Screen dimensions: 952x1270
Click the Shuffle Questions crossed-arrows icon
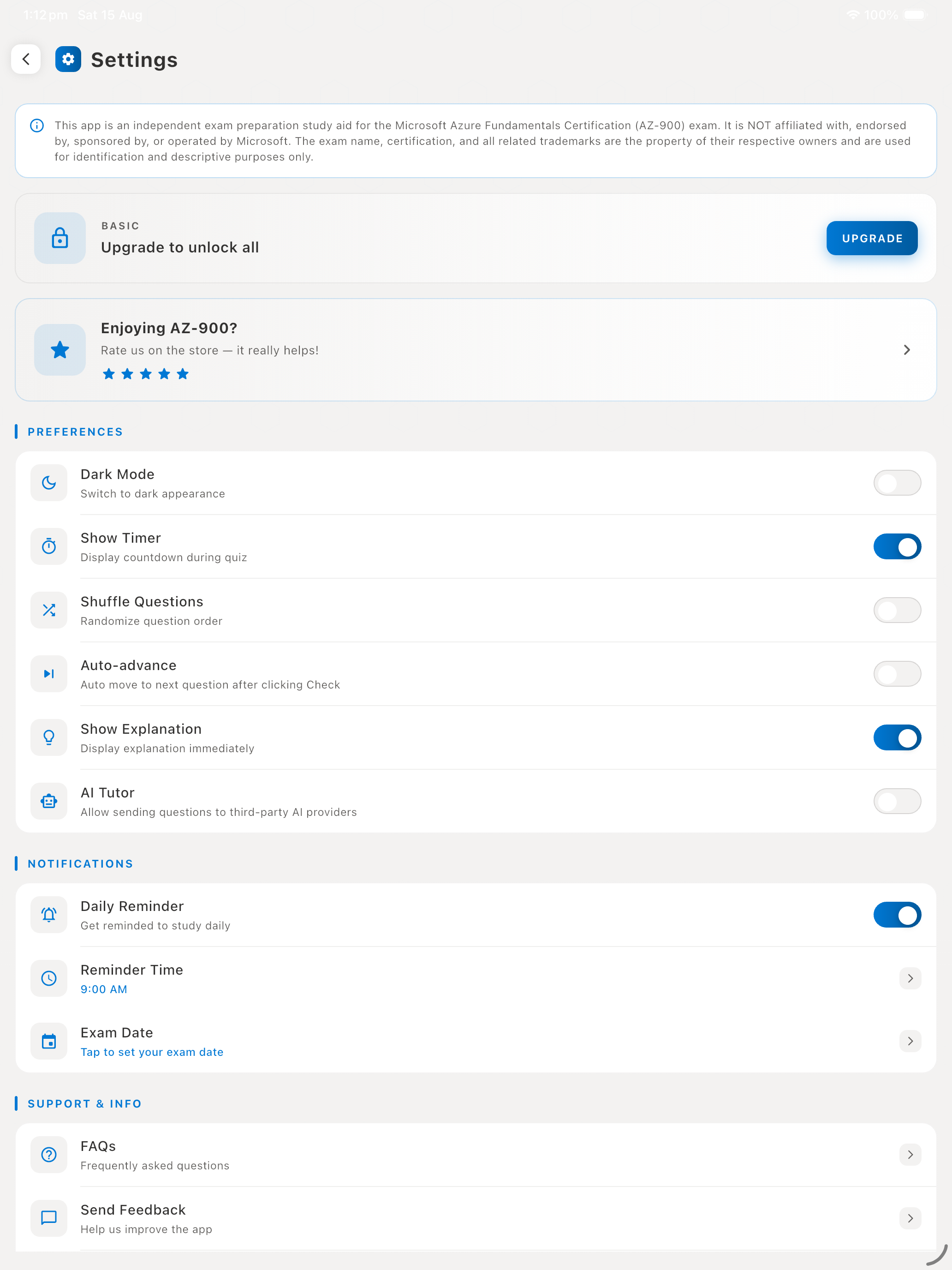[x=49, y=611]
